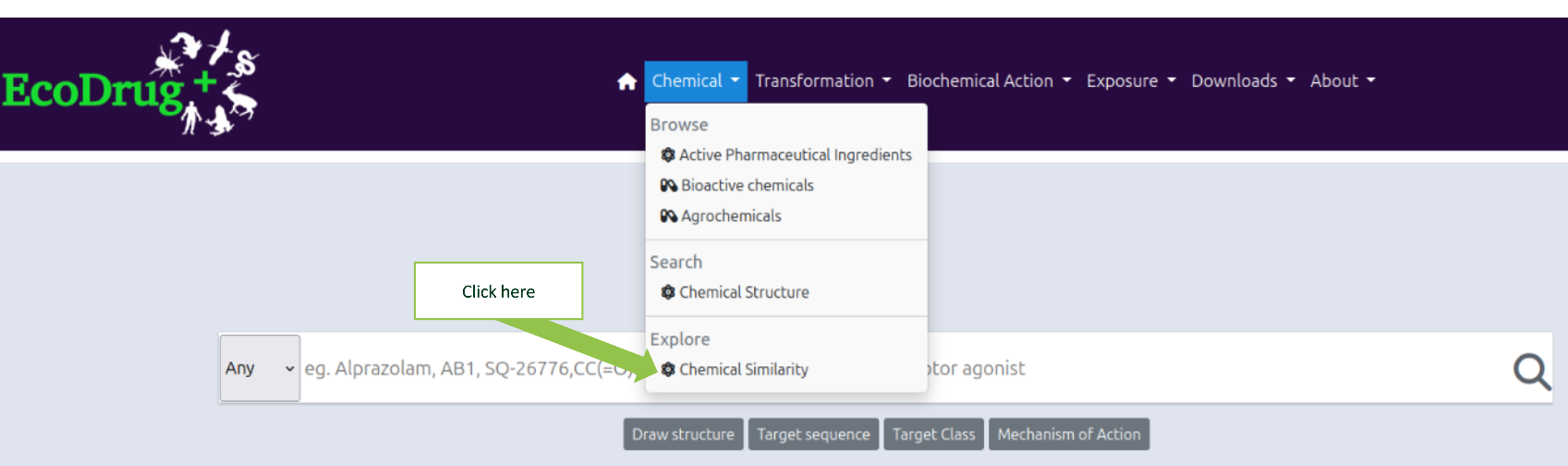This screenshot has width=1568, height=466.
Task: Click the home icon in navbar
Action: [x=627, y=81]
